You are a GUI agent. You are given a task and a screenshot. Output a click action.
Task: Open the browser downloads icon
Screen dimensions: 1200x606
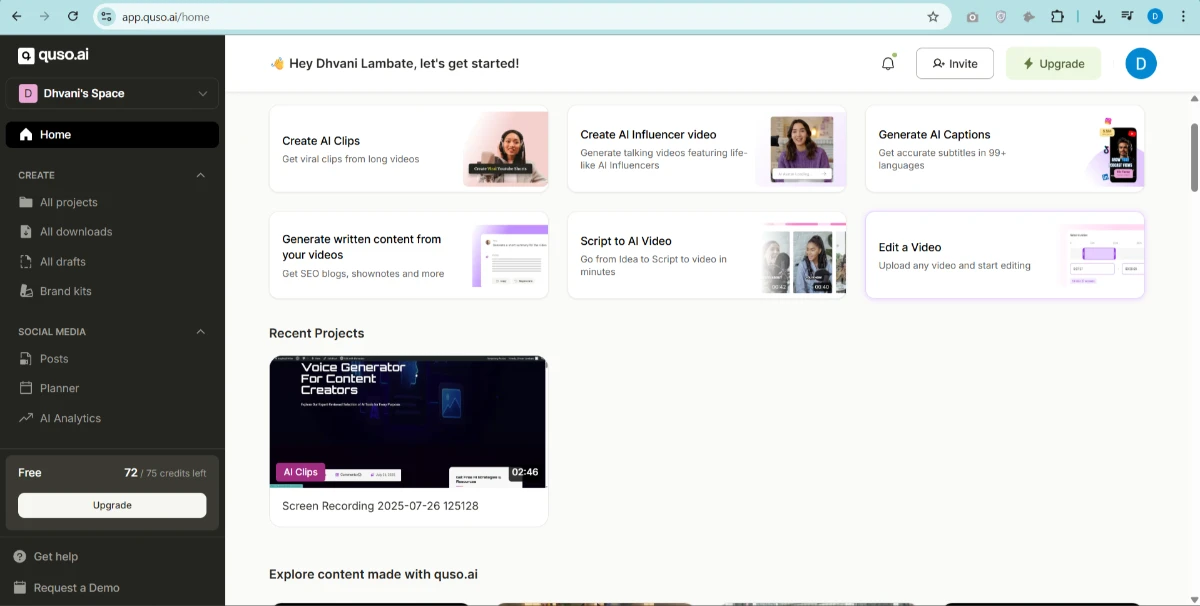(x=1099, y=16)
